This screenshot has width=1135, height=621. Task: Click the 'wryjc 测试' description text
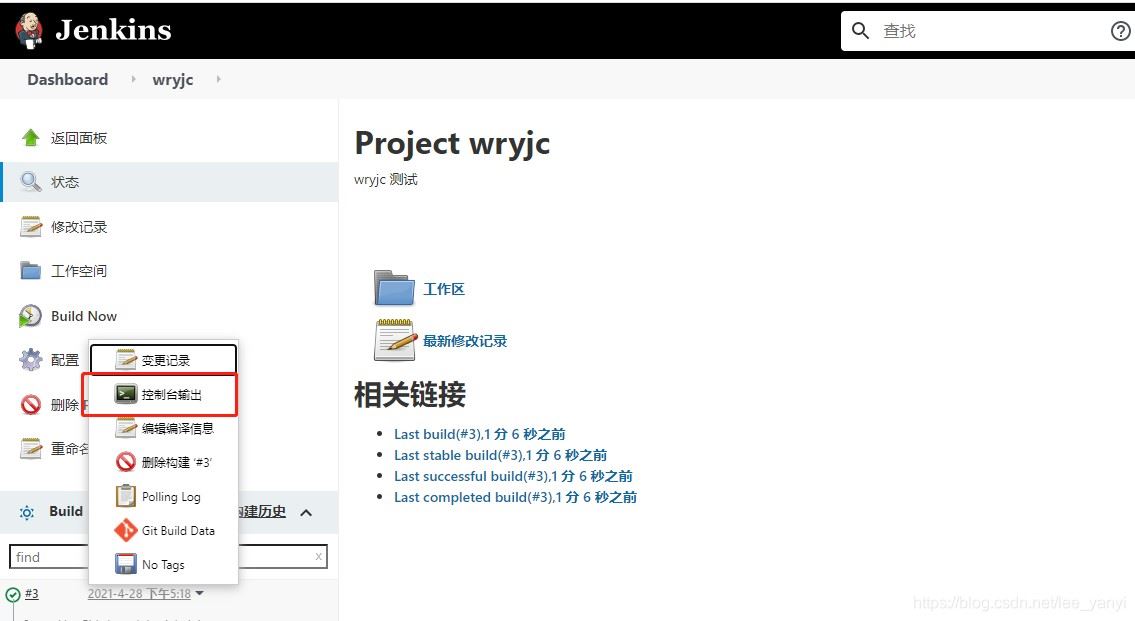386,179
